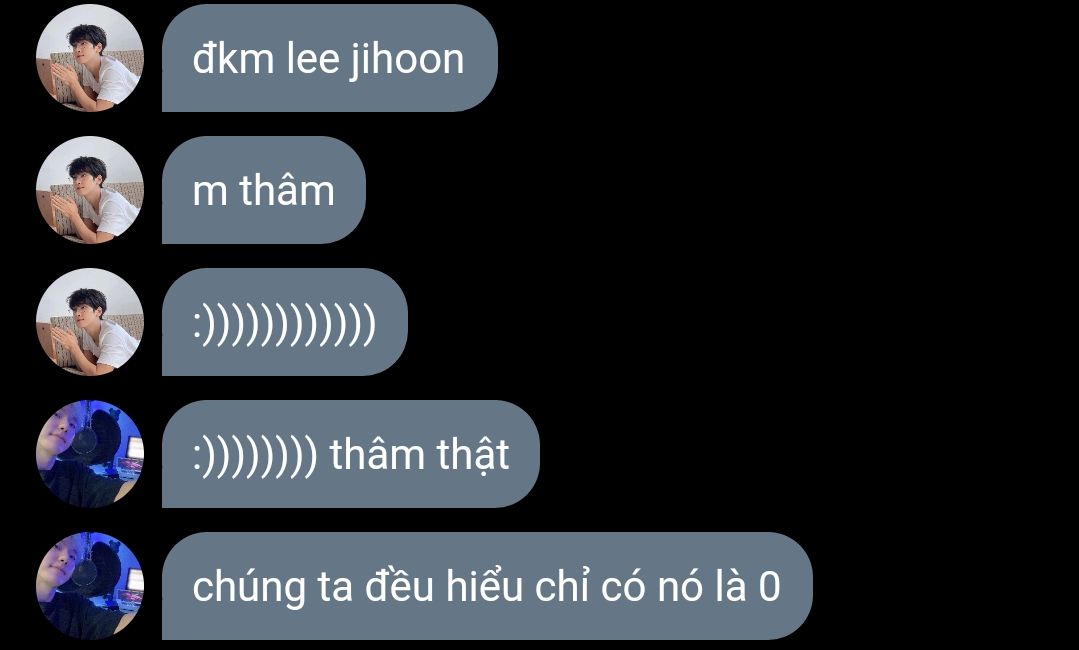Click the word 'đkm' in the first message
This screenshot has height=650, width=1079.
(x=233, y=58)
